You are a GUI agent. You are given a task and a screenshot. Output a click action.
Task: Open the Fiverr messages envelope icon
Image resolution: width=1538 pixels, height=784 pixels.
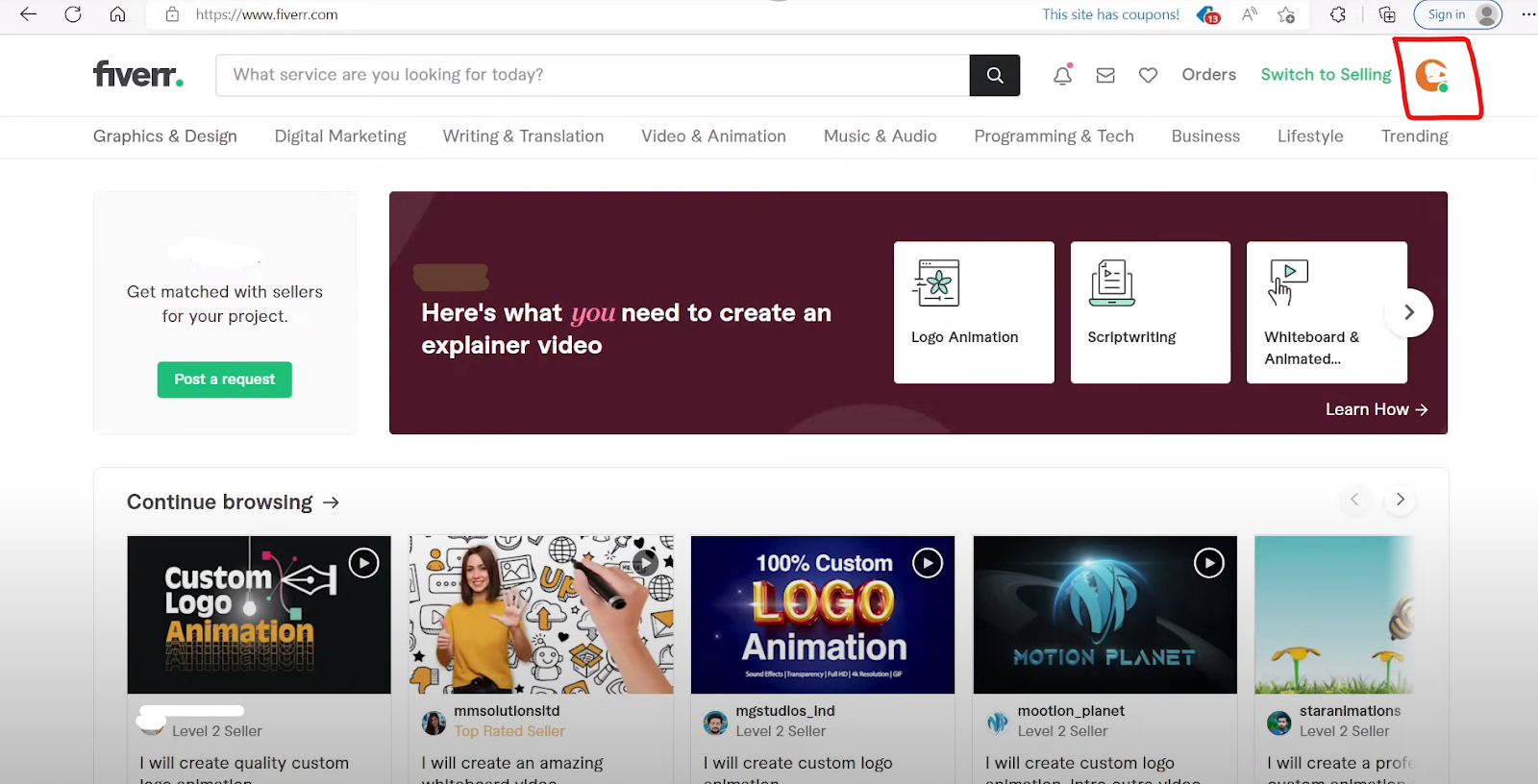click(x=1105, y=75)
